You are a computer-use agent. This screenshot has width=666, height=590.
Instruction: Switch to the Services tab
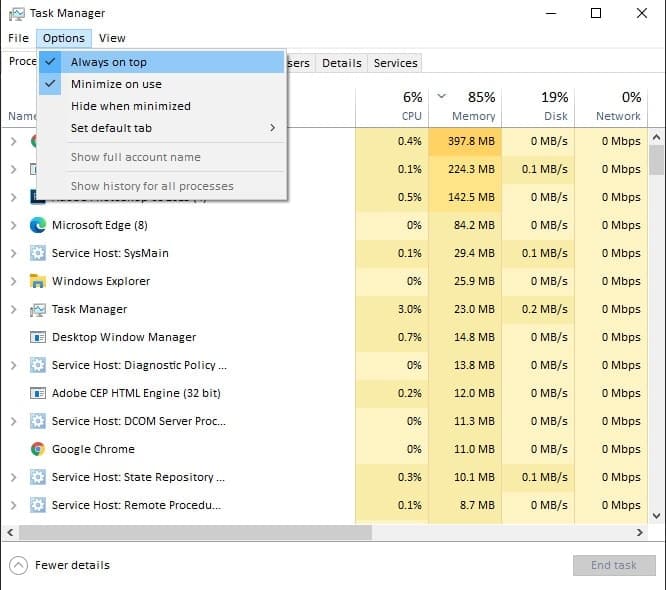[x=395, y=63]
